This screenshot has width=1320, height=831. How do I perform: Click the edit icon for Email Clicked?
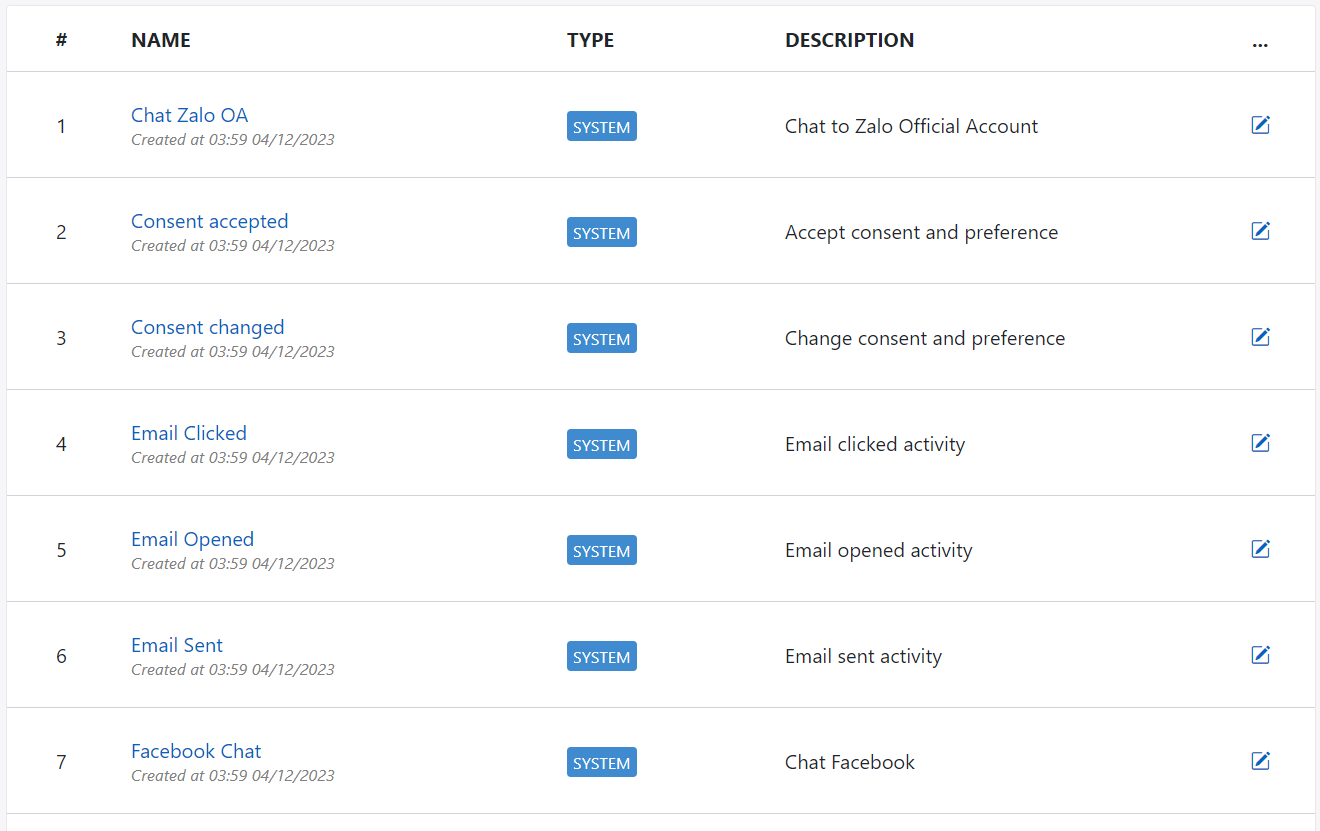pyautogui.click(x=1260, y=442)
